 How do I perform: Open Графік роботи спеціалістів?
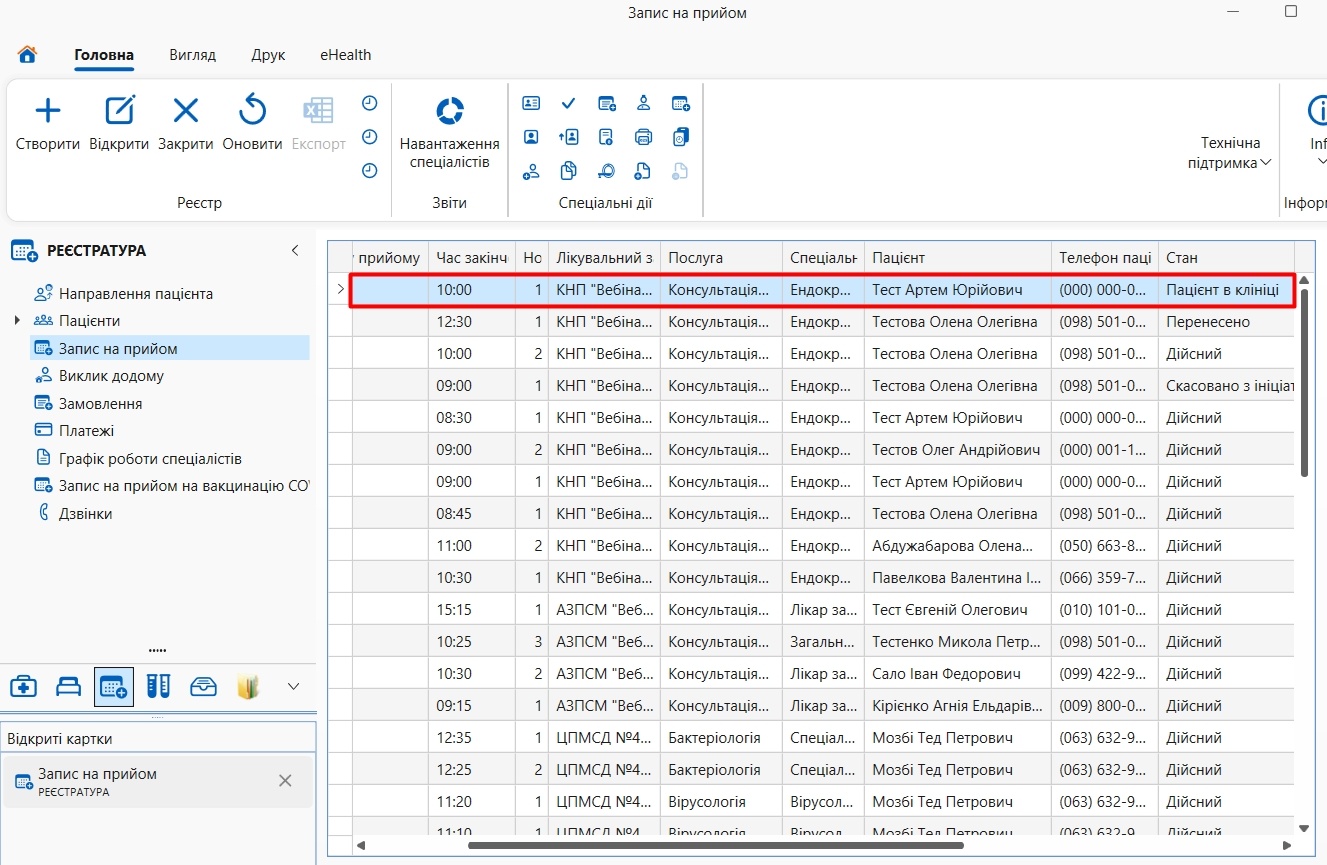click(150, 459)
